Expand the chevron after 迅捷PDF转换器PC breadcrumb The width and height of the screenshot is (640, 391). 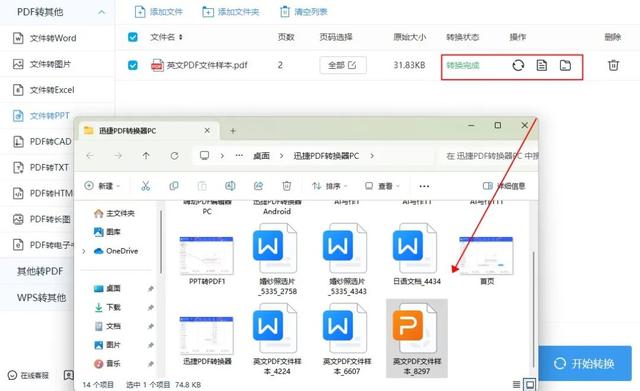372,156
